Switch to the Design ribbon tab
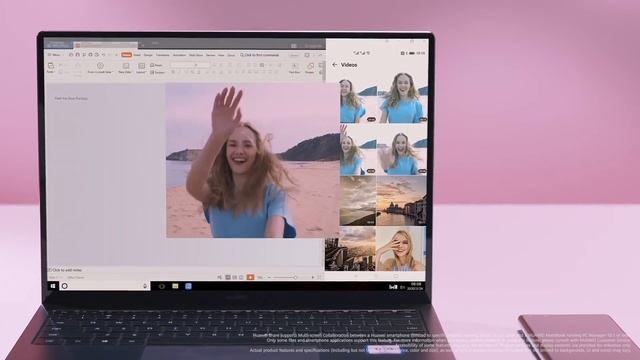Viewport: 640px width, 360px height. coord(148,55)
